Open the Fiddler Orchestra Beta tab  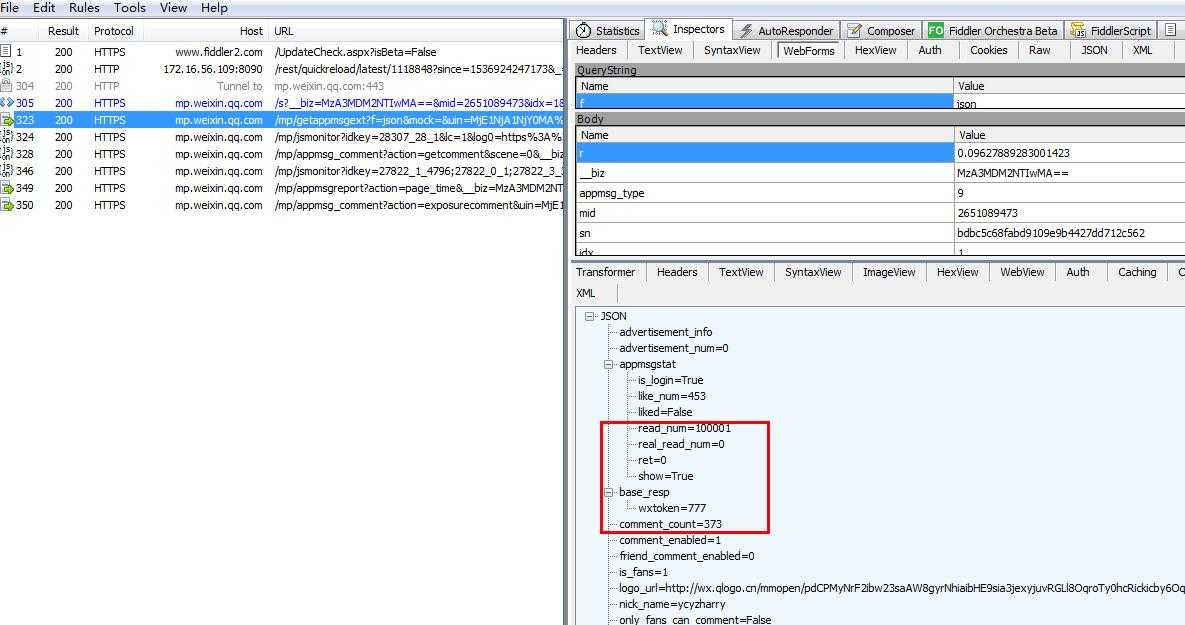[993, 30]
